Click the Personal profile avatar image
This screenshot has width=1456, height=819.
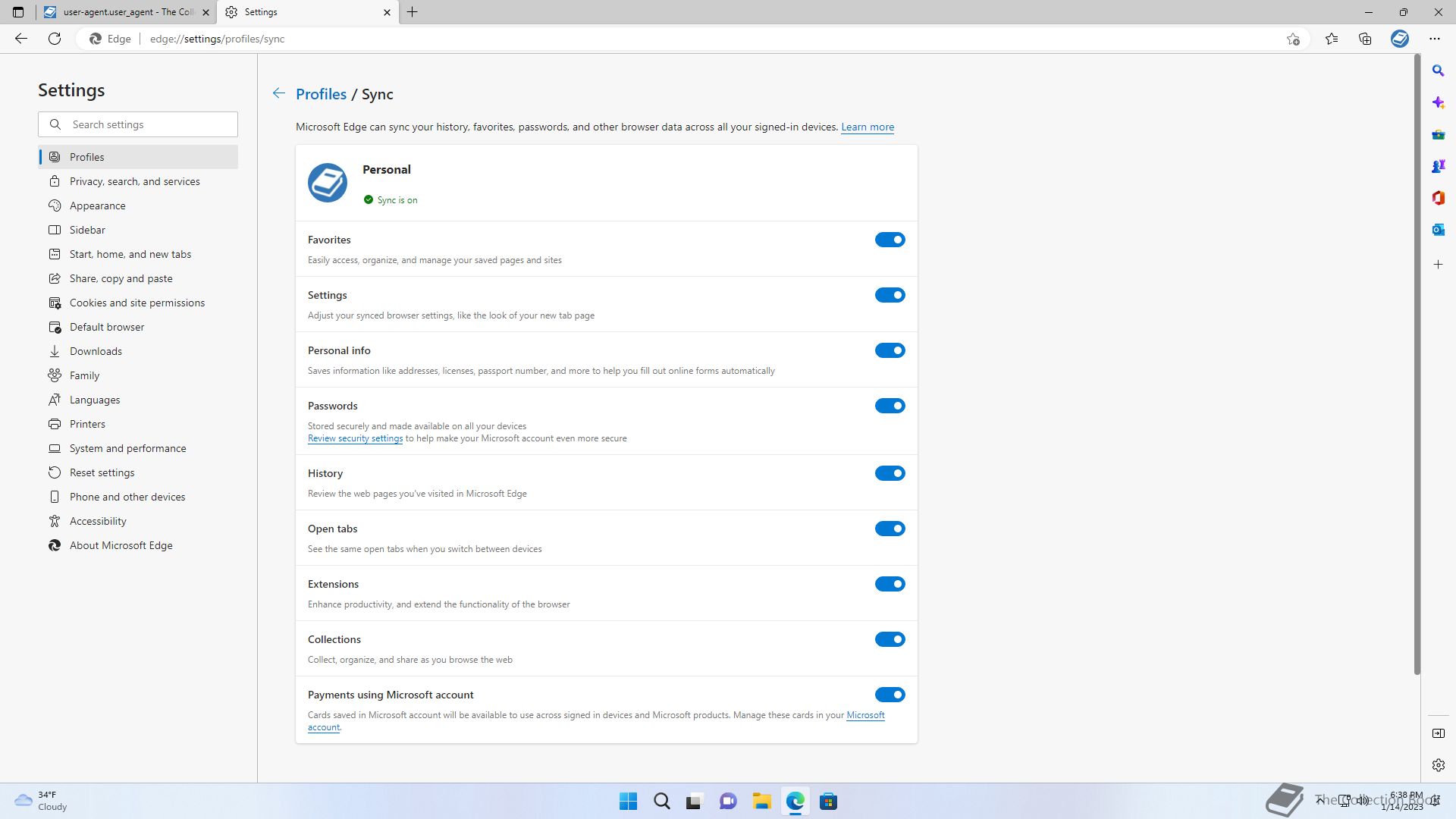tap(328, 183)
